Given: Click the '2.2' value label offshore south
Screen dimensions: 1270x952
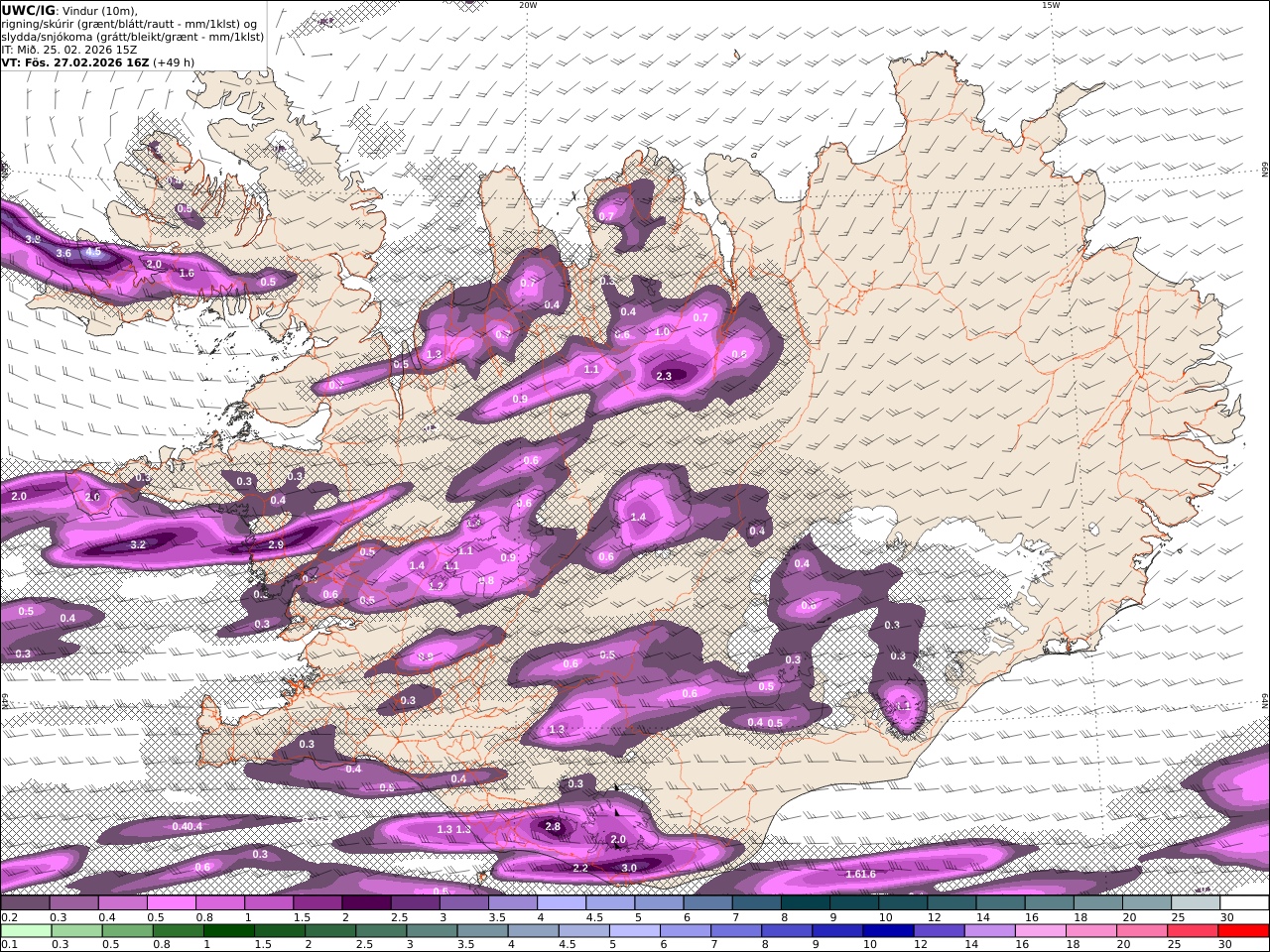Looking at the screenshot, I should point(580,868).
